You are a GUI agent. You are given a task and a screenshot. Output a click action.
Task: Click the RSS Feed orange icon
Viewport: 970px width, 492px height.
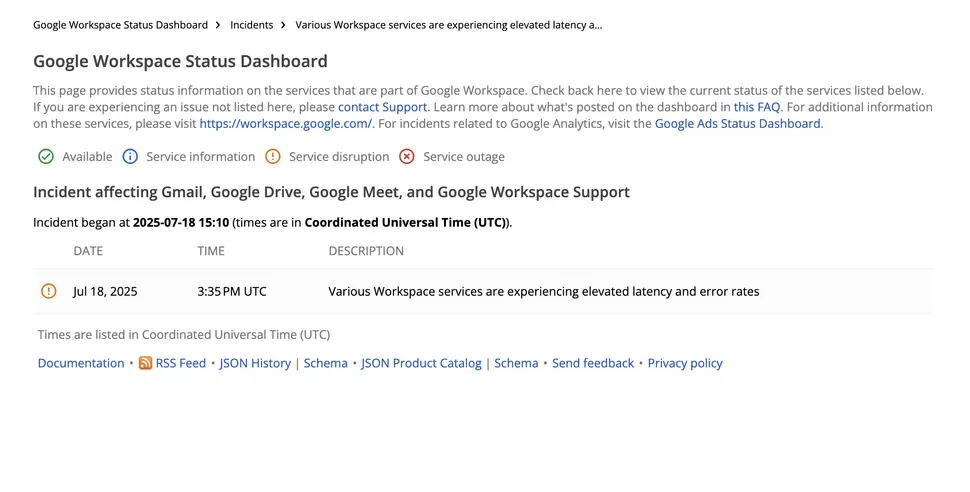tap(145, 363)
